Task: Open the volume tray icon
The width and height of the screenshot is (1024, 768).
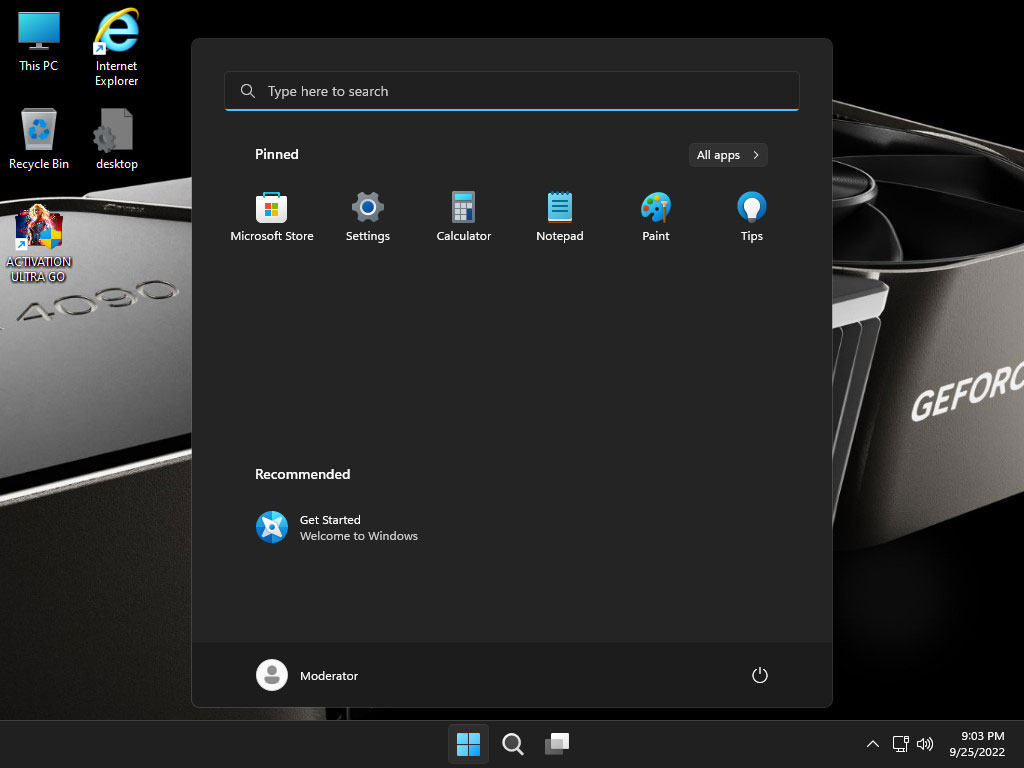Action: coord(925,744)
